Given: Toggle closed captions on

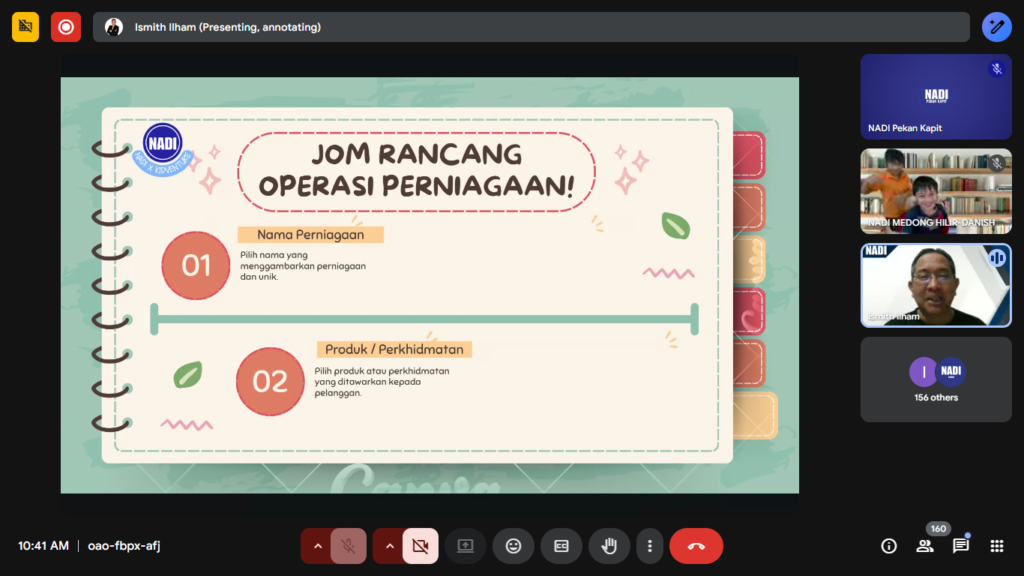Looking at the screenshot, I should (x=561, y=546).
